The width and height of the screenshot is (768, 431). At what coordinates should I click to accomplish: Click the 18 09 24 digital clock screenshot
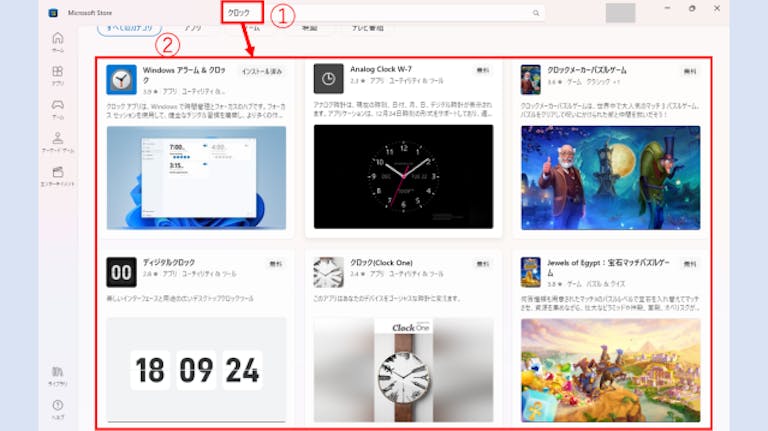tap(196, 370)
